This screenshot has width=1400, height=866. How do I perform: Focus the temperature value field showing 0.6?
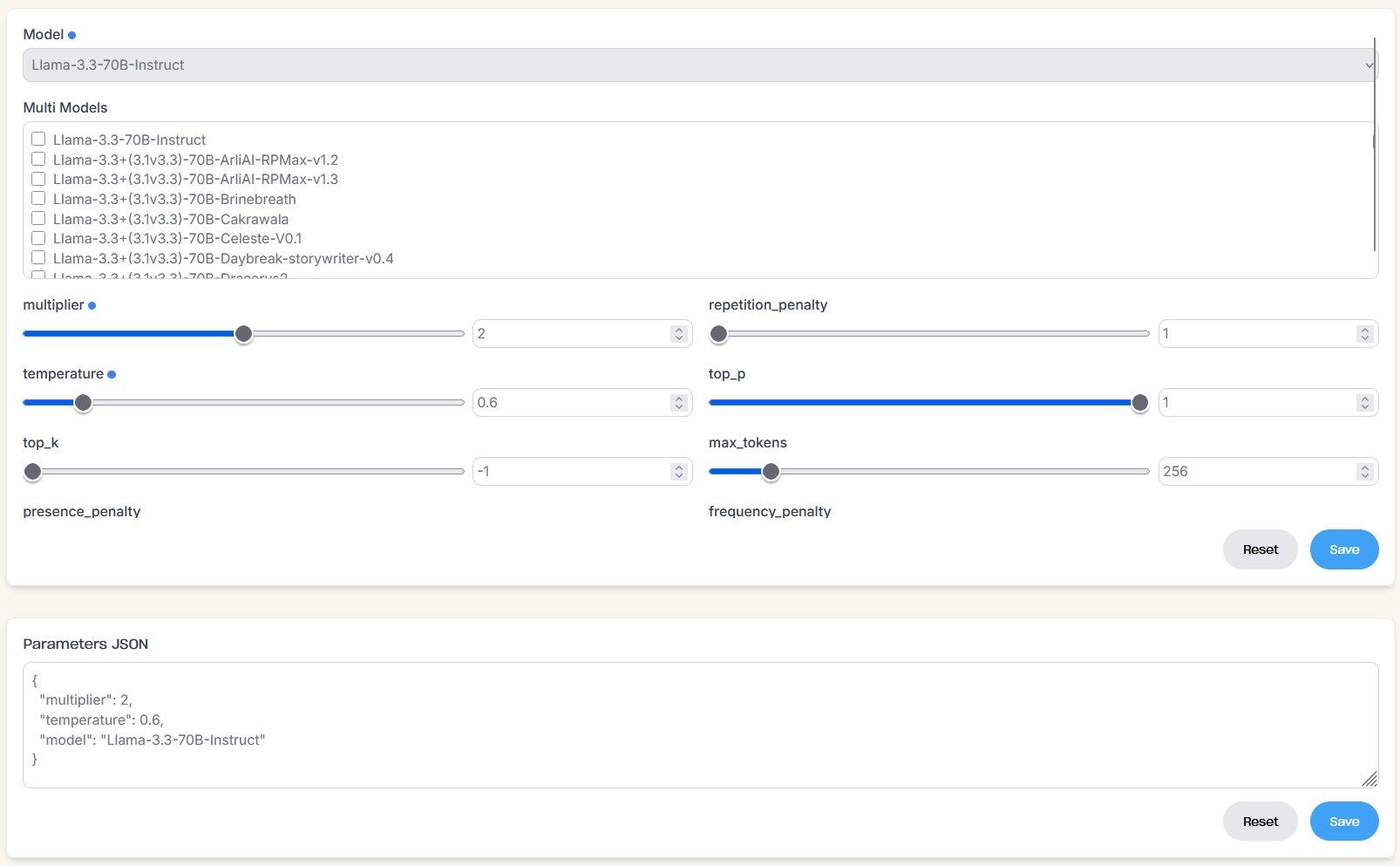coord(582,402)
